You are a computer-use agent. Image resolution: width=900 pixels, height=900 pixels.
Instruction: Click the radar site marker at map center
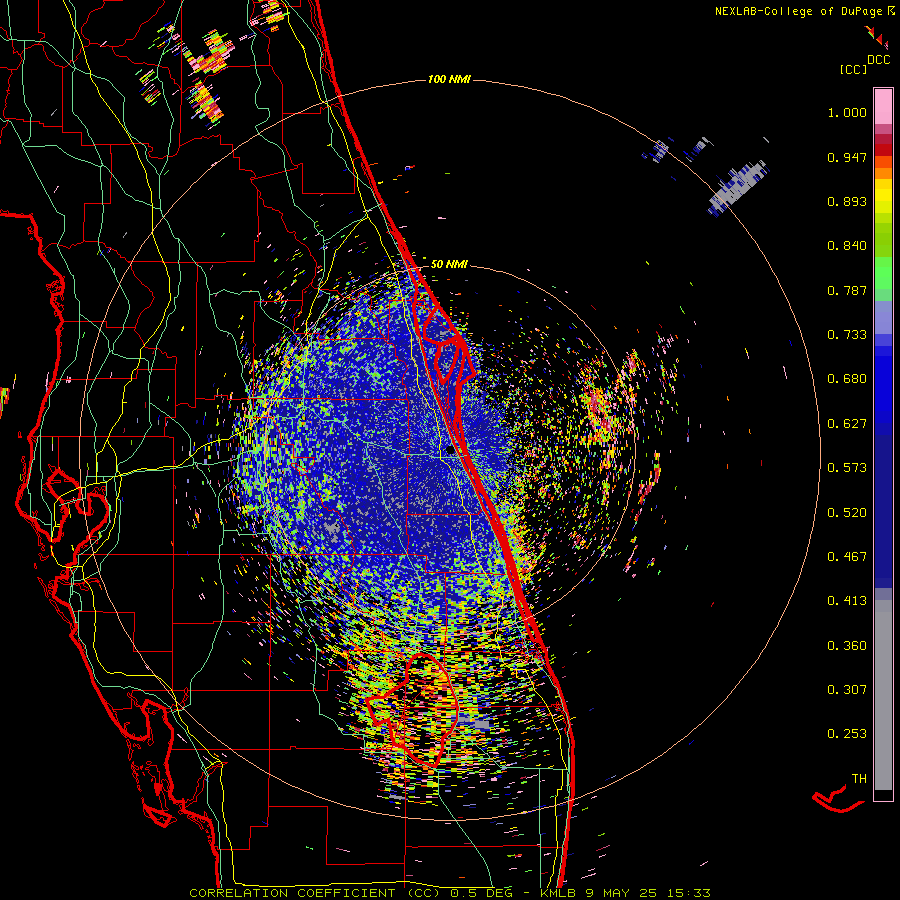point(451,451)
